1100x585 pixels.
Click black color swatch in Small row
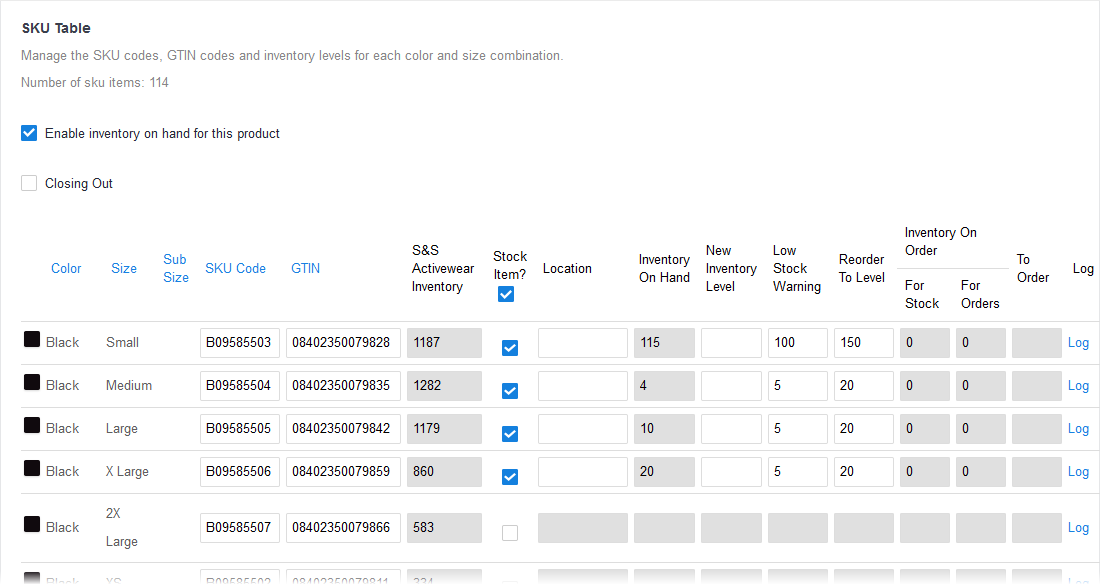(32, 340)
